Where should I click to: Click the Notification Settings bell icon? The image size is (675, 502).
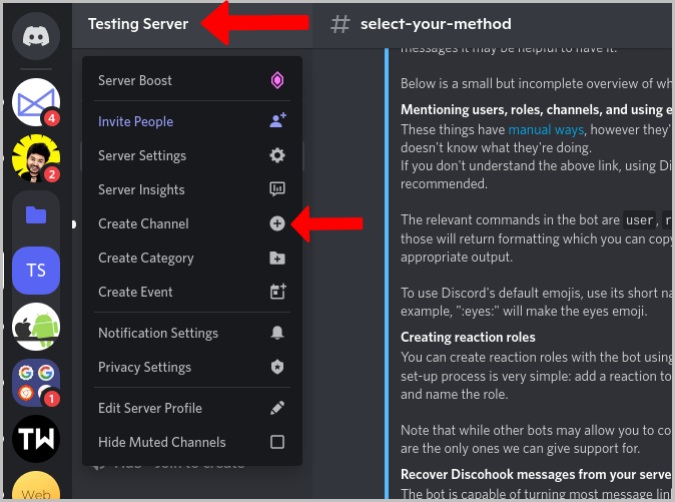coord(277,332)
